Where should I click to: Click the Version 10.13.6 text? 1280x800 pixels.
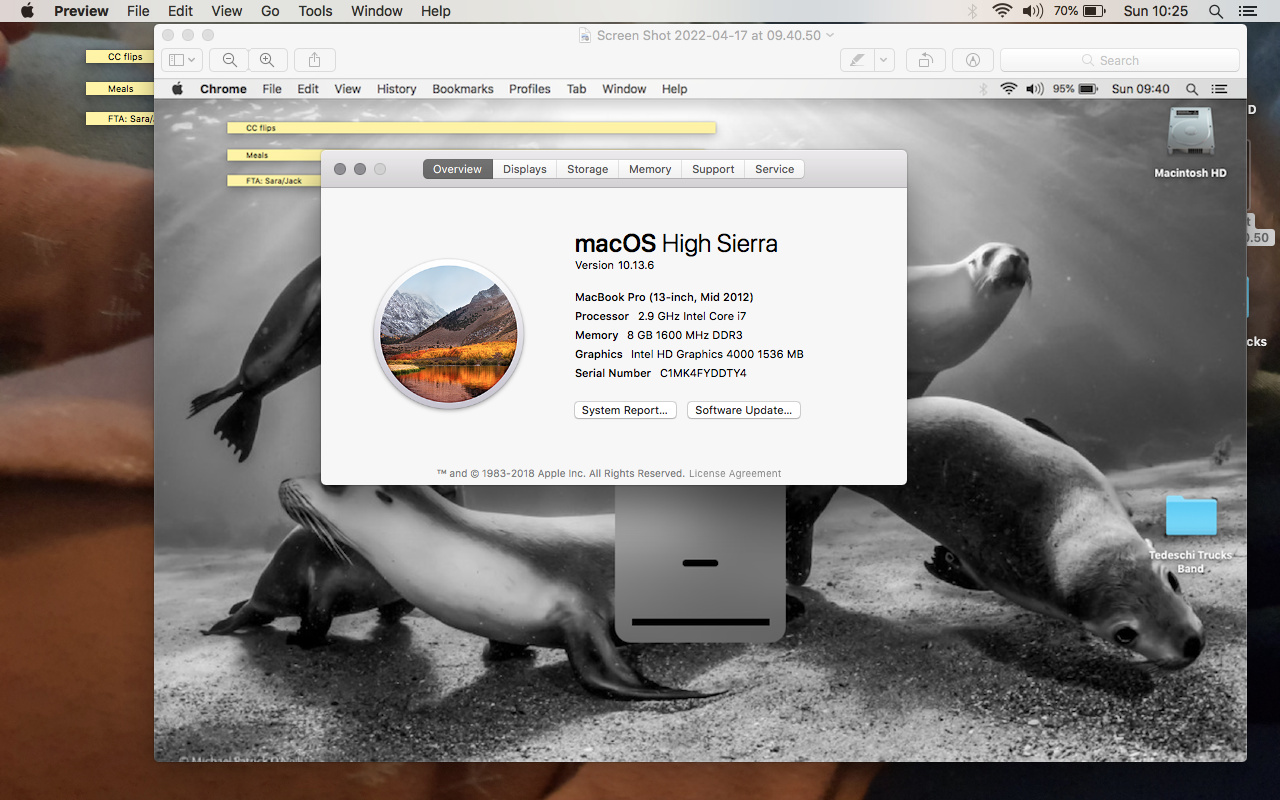[x=614, y=266]
